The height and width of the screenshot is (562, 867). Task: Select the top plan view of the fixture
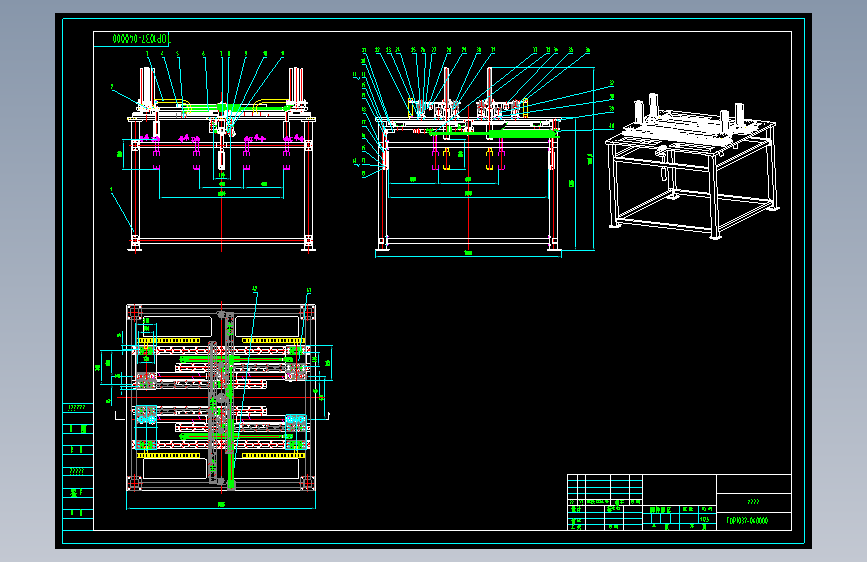221,397
